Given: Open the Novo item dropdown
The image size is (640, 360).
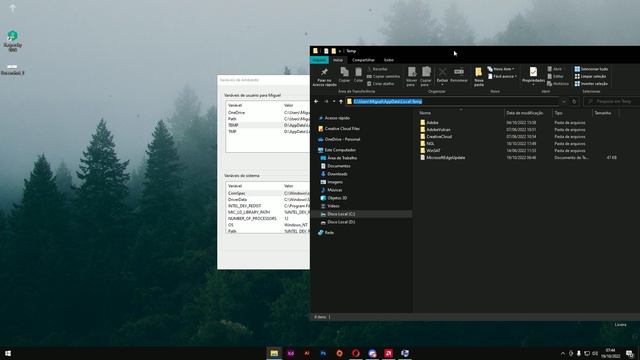Looking at the screenshot, I should coord(501,69).
